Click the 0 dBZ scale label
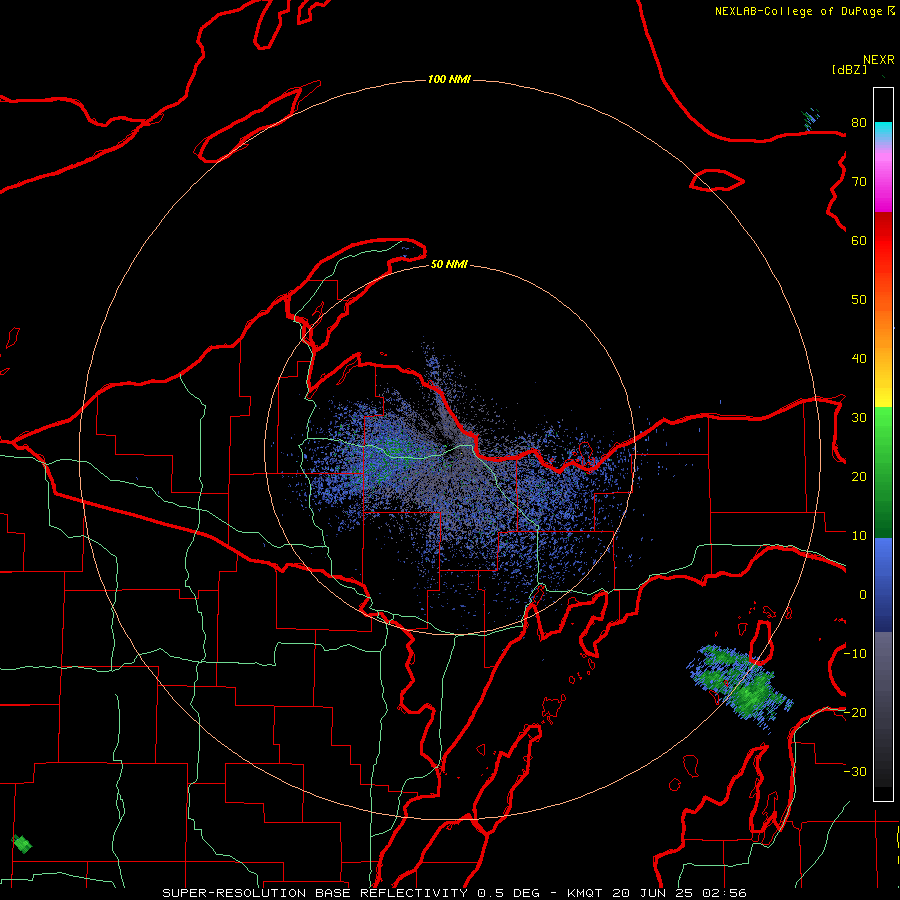900x900 pixels. (863, 595)
